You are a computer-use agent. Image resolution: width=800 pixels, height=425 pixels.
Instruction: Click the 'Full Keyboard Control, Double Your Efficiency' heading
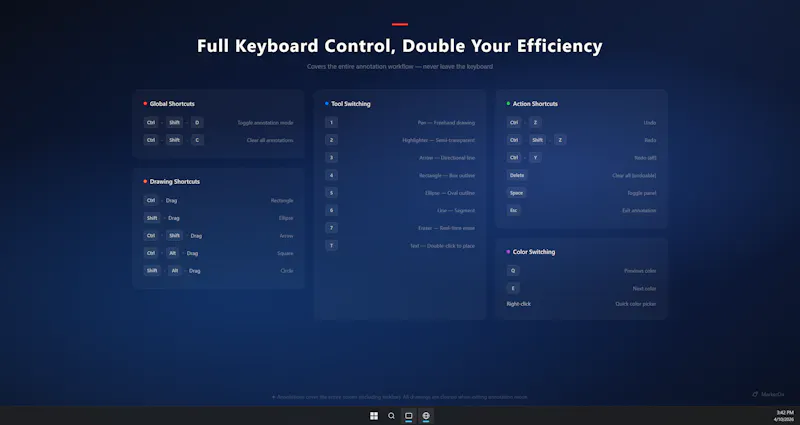point(399,46)
